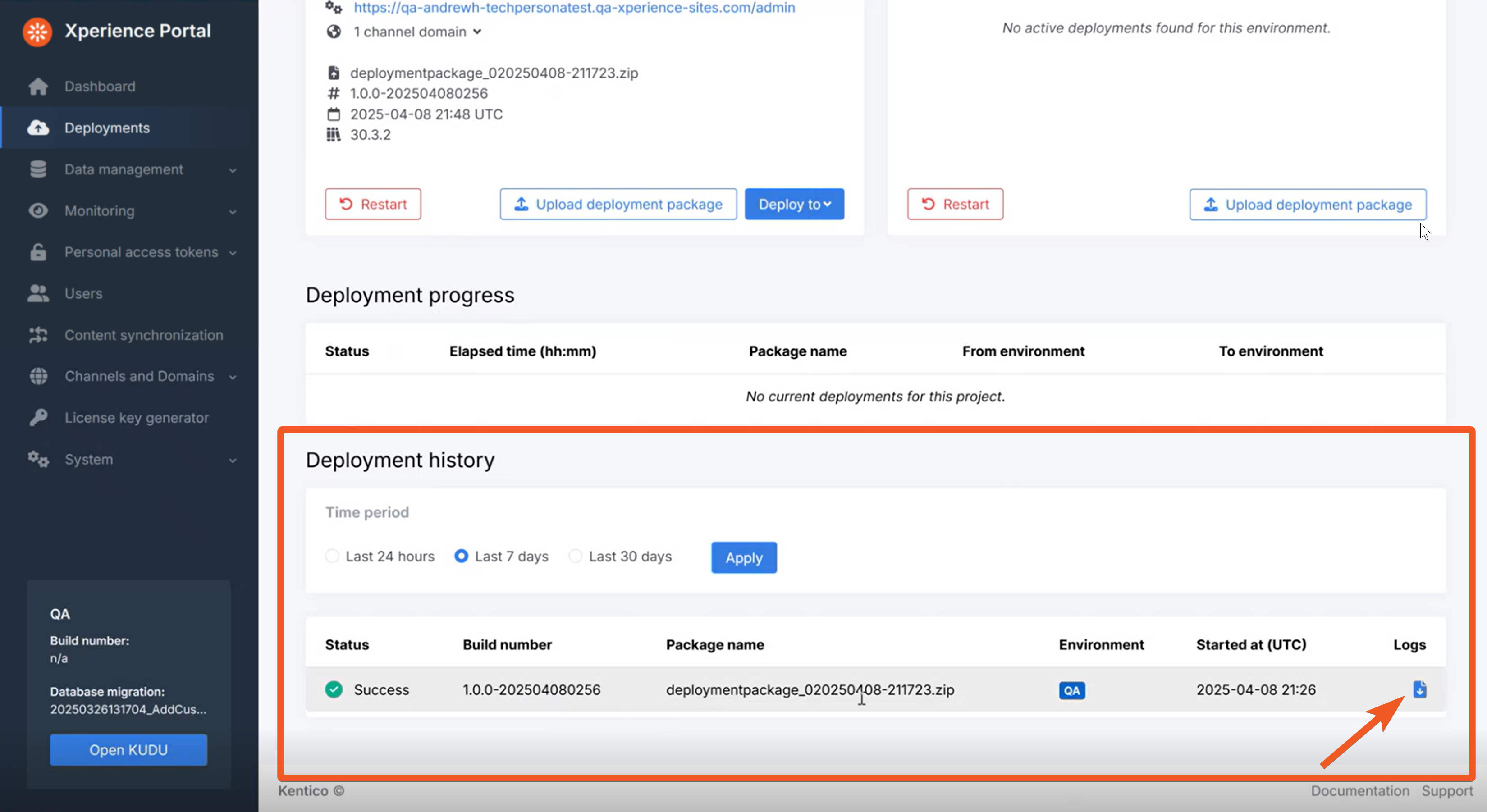
Task: Click the Deployments cloud upload icon
Action: (x=38, y=128)
